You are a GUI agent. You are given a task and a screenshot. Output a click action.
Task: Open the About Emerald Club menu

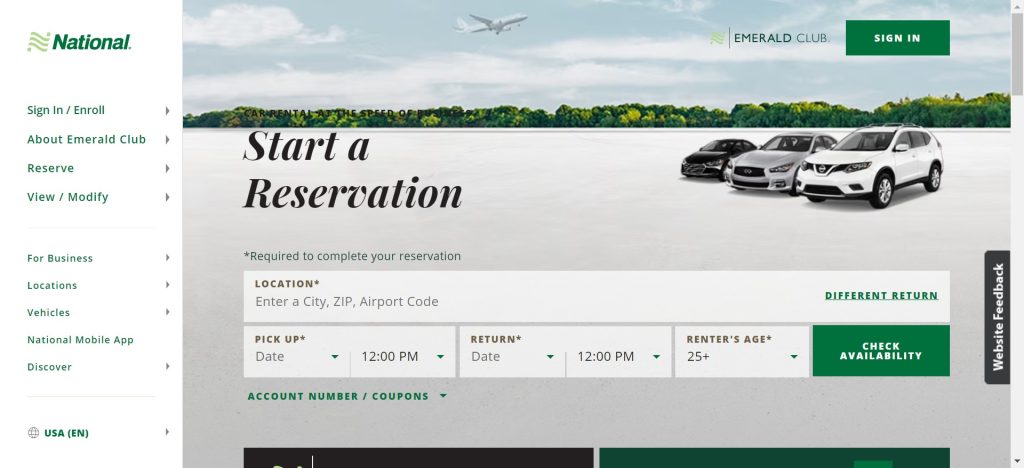coord(87,140)
